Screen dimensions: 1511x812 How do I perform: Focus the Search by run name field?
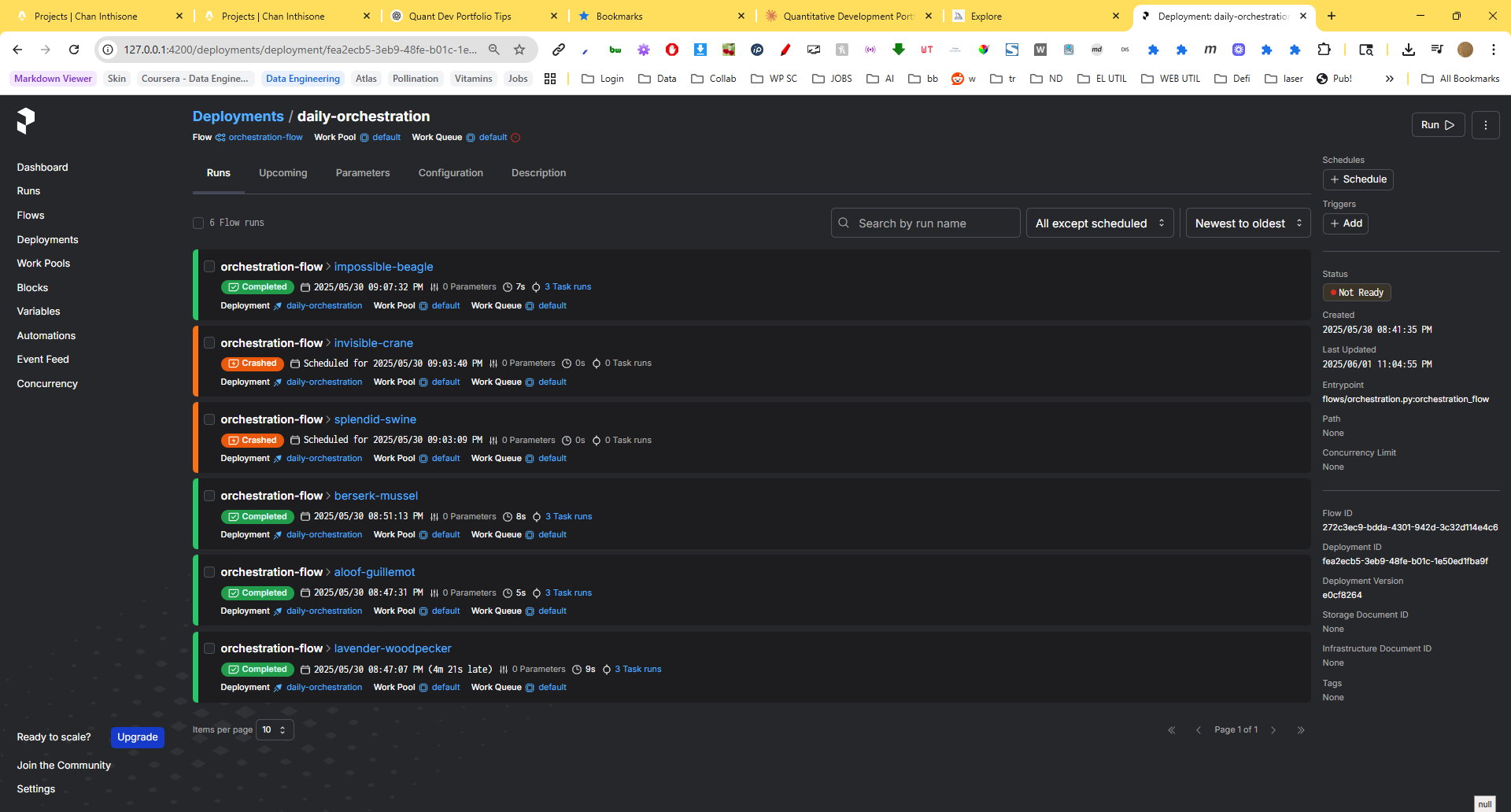click(x=933, y=223)
